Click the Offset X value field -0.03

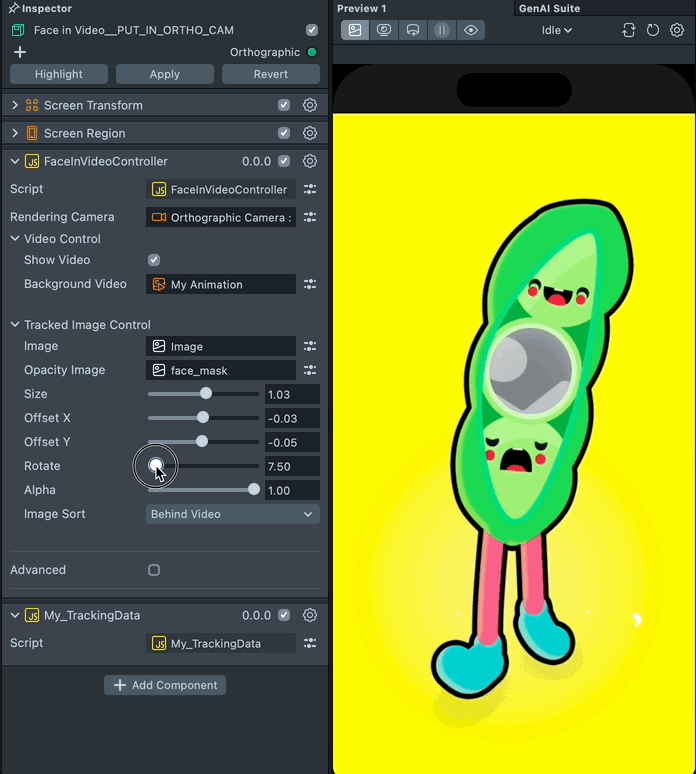(x=292, y=418)
